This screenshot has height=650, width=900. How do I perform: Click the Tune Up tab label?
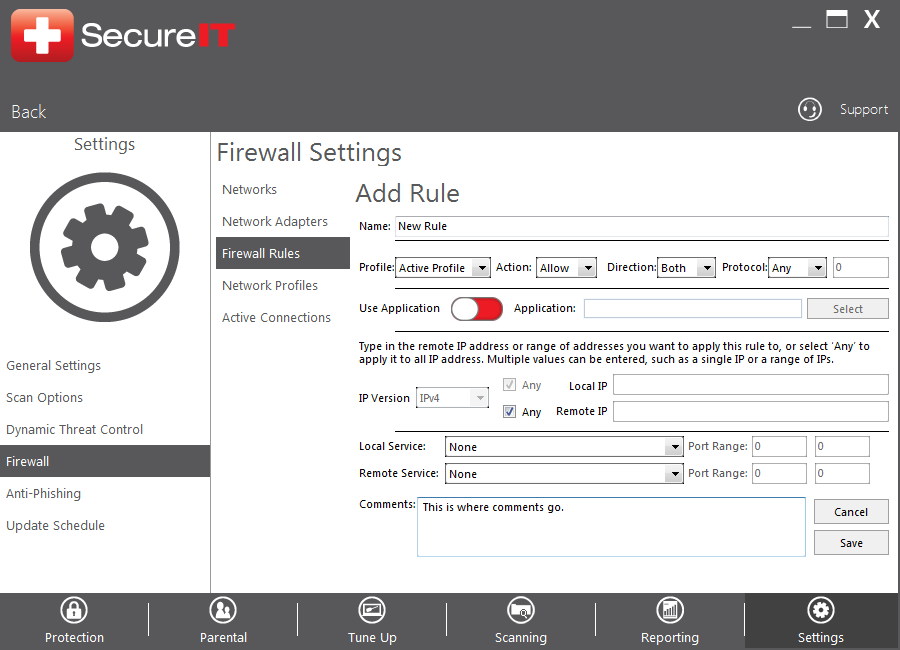click(x=372, y=637)
